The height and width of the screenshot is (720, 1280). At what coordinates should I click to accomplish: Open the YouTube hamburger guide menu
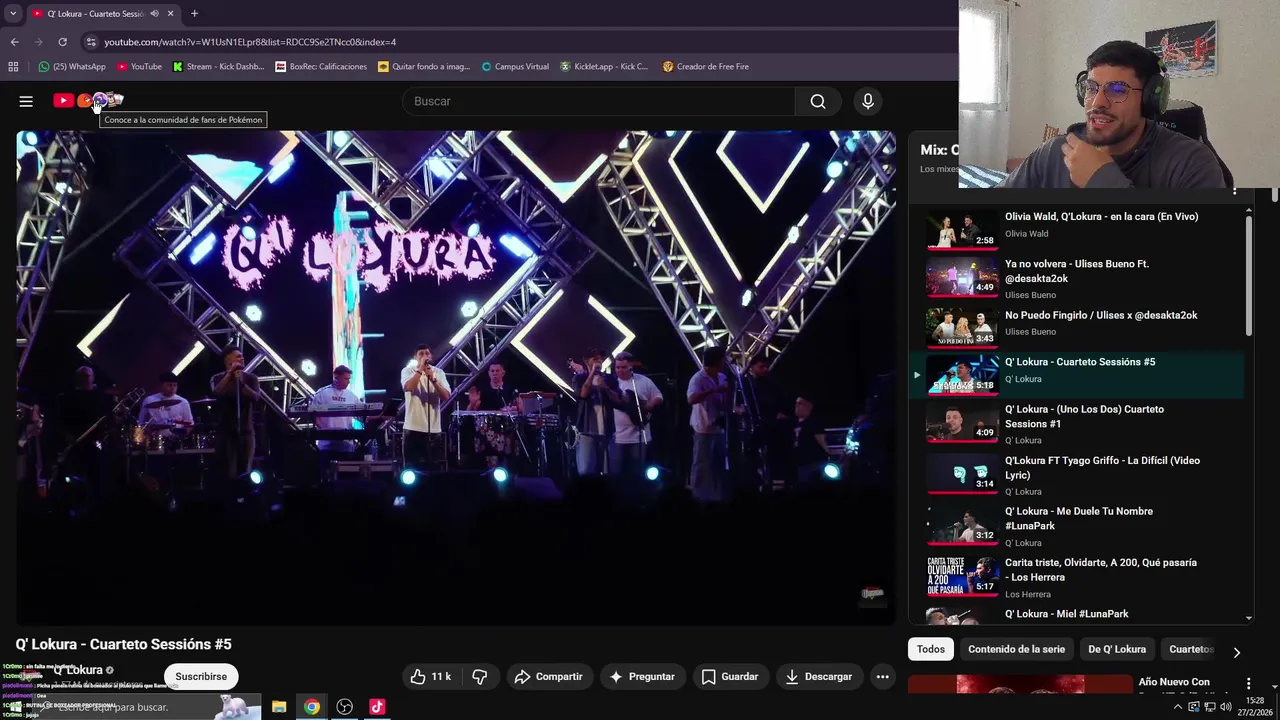26,101
